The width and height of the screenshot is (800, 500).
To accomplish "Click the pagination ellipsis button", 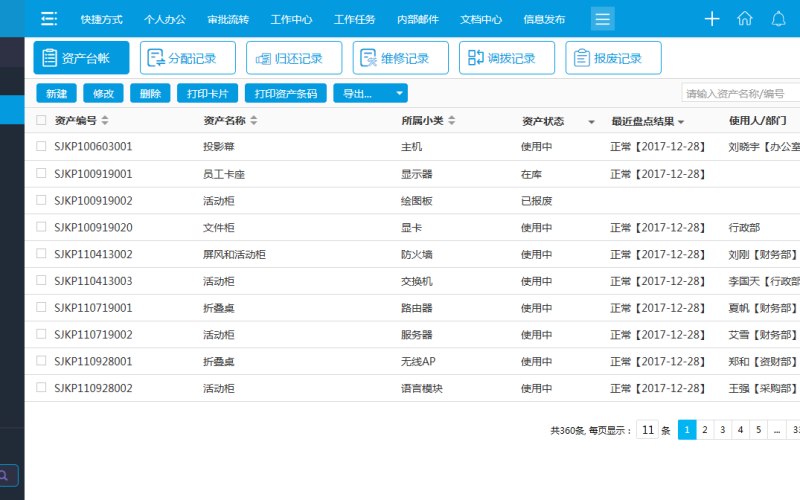I will pos(777,430).
